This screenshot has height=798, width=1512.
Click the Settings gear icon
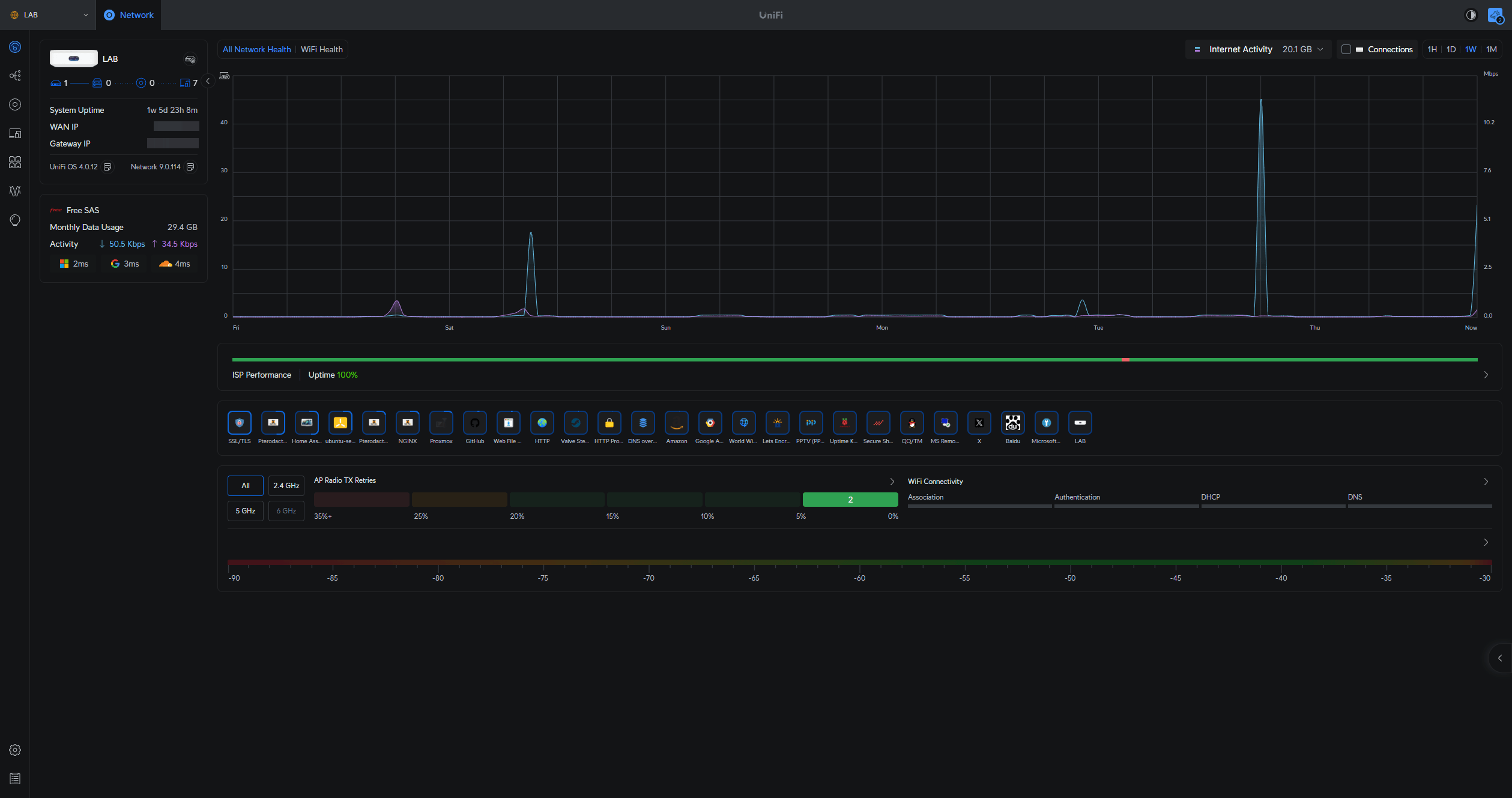coord(15,750)
